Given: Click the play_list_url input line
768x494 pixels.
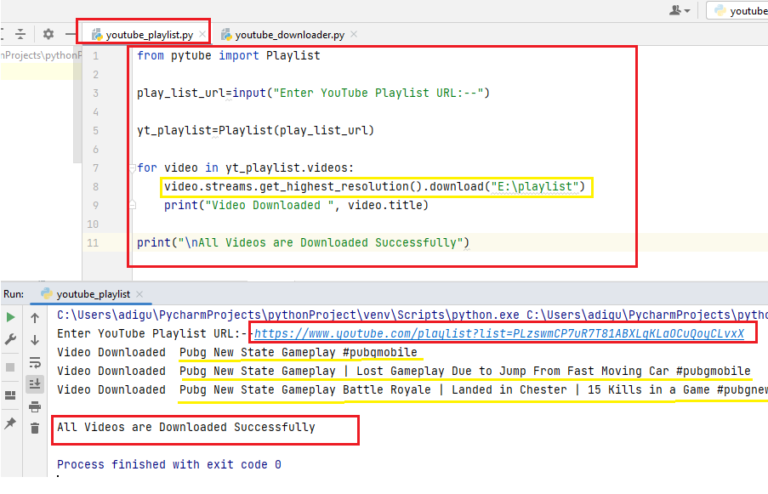Looking at the screenshot, I should click(313, 93).
